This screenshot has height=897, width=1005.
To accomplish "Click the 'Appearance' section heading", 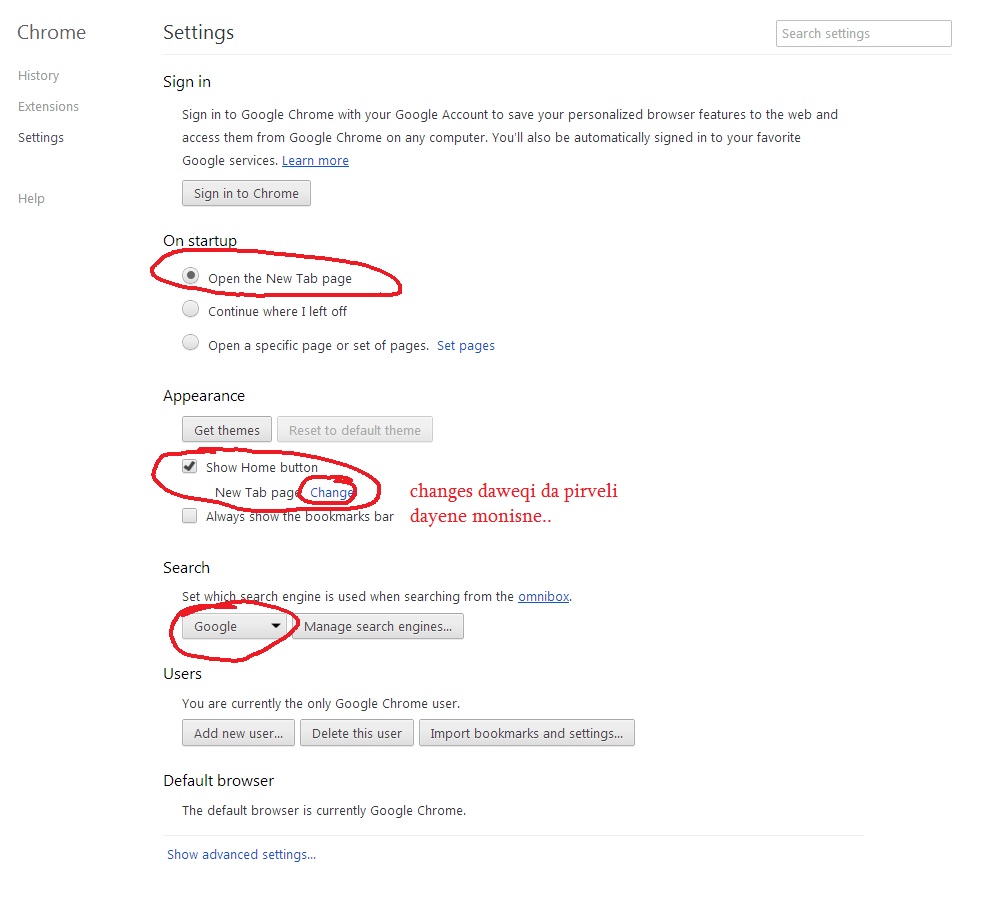I will click(x=204, y=396).
